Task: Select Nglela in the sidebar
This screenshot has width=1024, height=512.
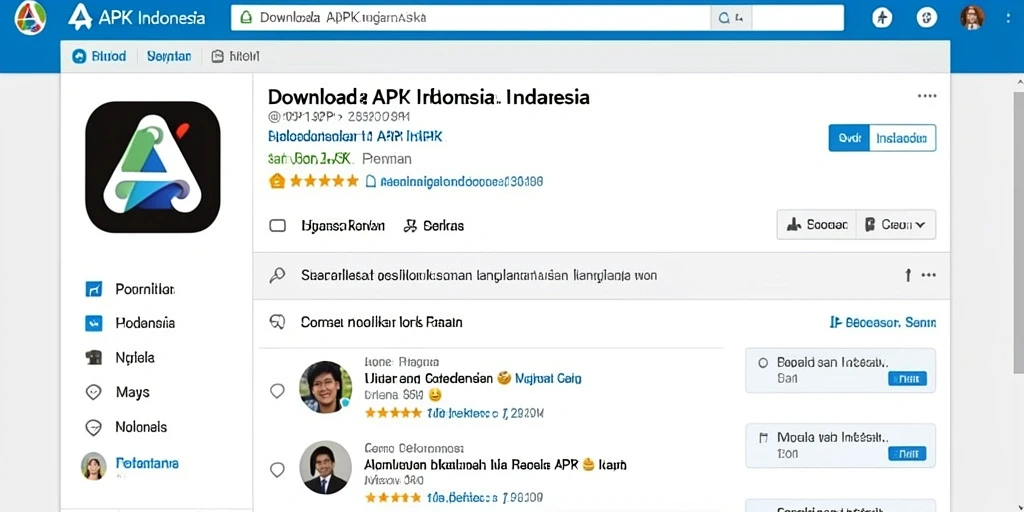Action: (x=135, y=357)
